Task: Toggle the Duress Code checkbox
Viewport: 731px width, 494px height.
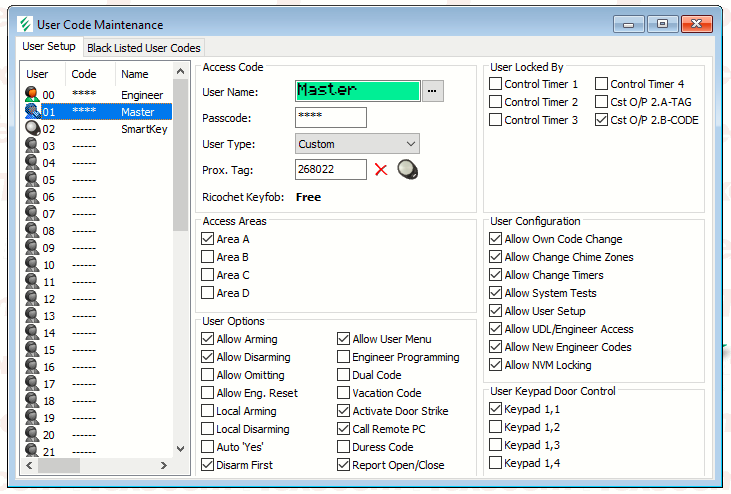Action: 344,447
